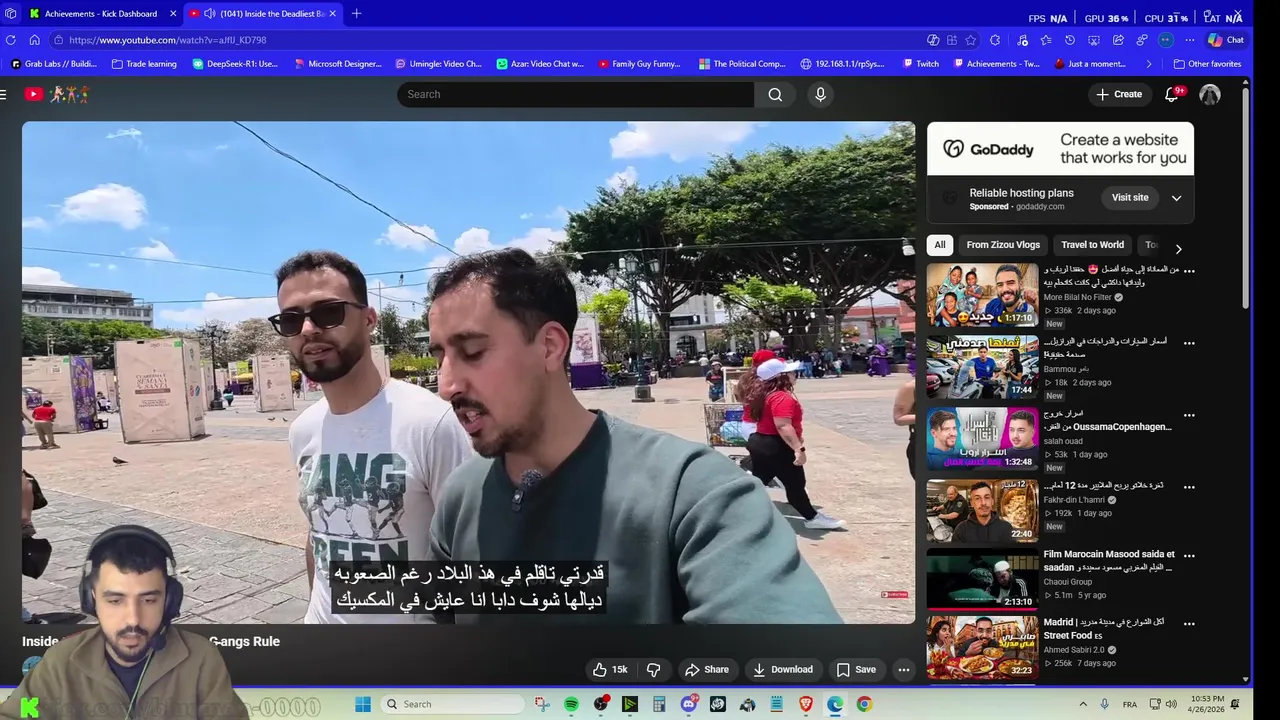Open the 1:17:10 More Bilal video thumbnail
This screenshot has height=720, width=1280.
point(982,295)
